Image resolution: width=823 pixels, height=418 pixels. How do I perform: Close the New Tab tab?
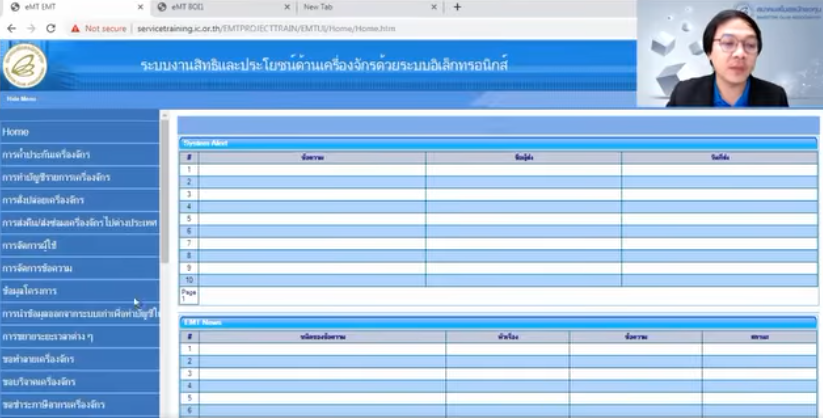434,7
